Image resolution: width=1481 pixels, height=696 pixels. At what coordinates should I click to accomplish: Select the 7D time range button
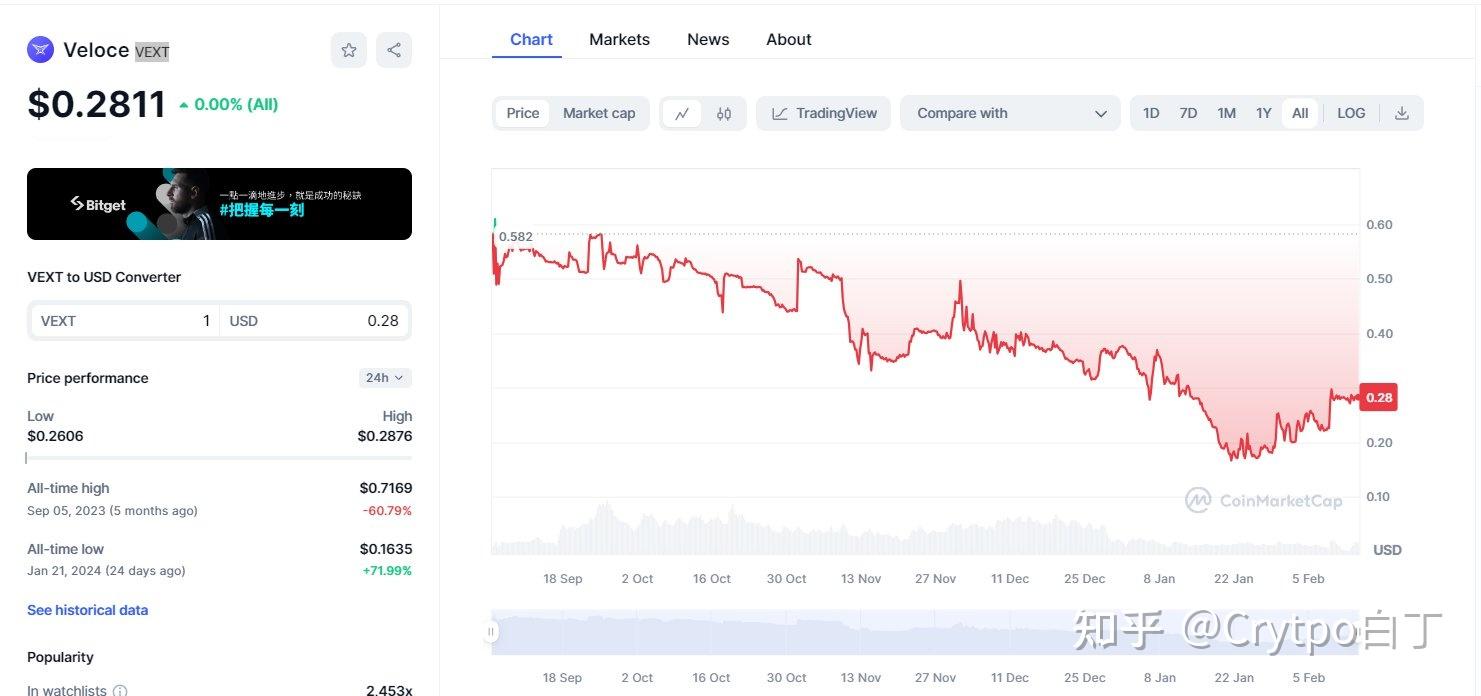(1188, 113)
